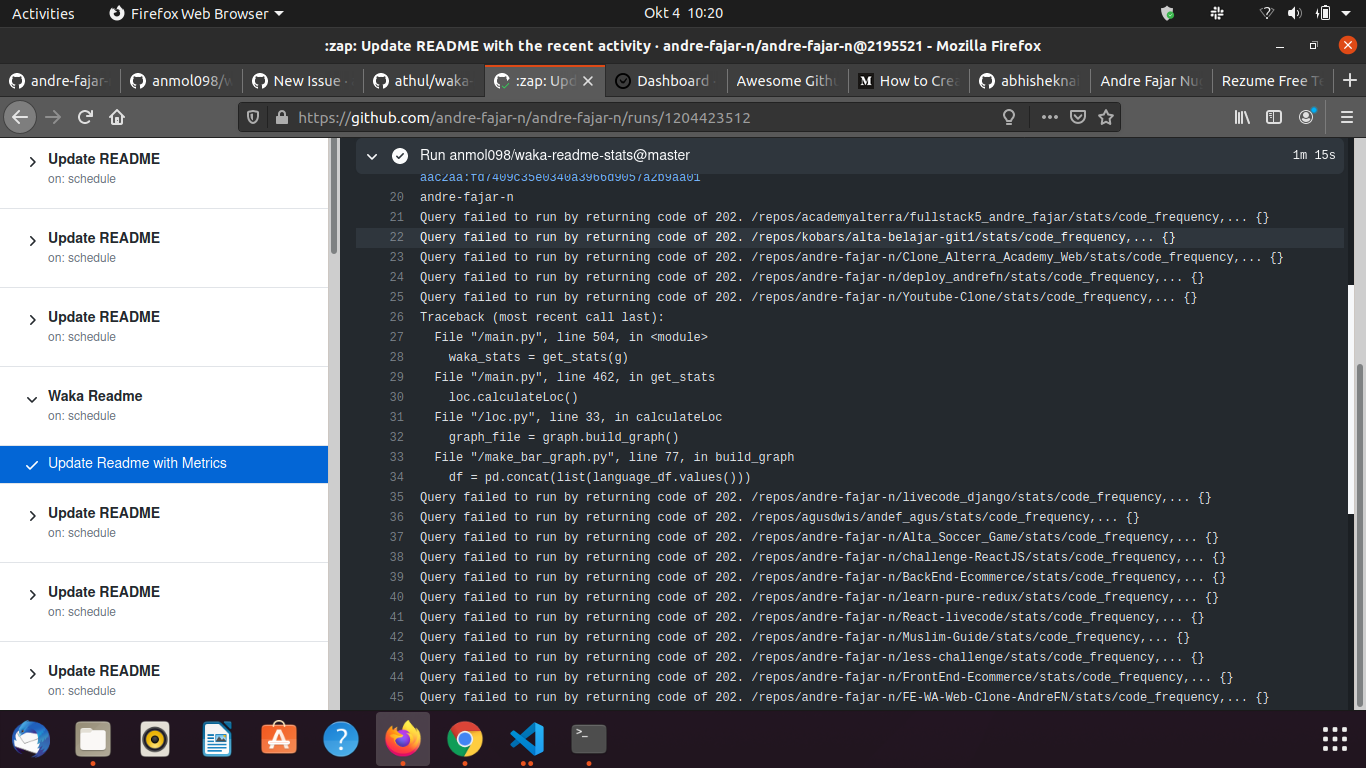Image resolution: width=1366 pixels, height=768 pixels.
Task: Open a new tab with plus button
Action: (1350, 81)
